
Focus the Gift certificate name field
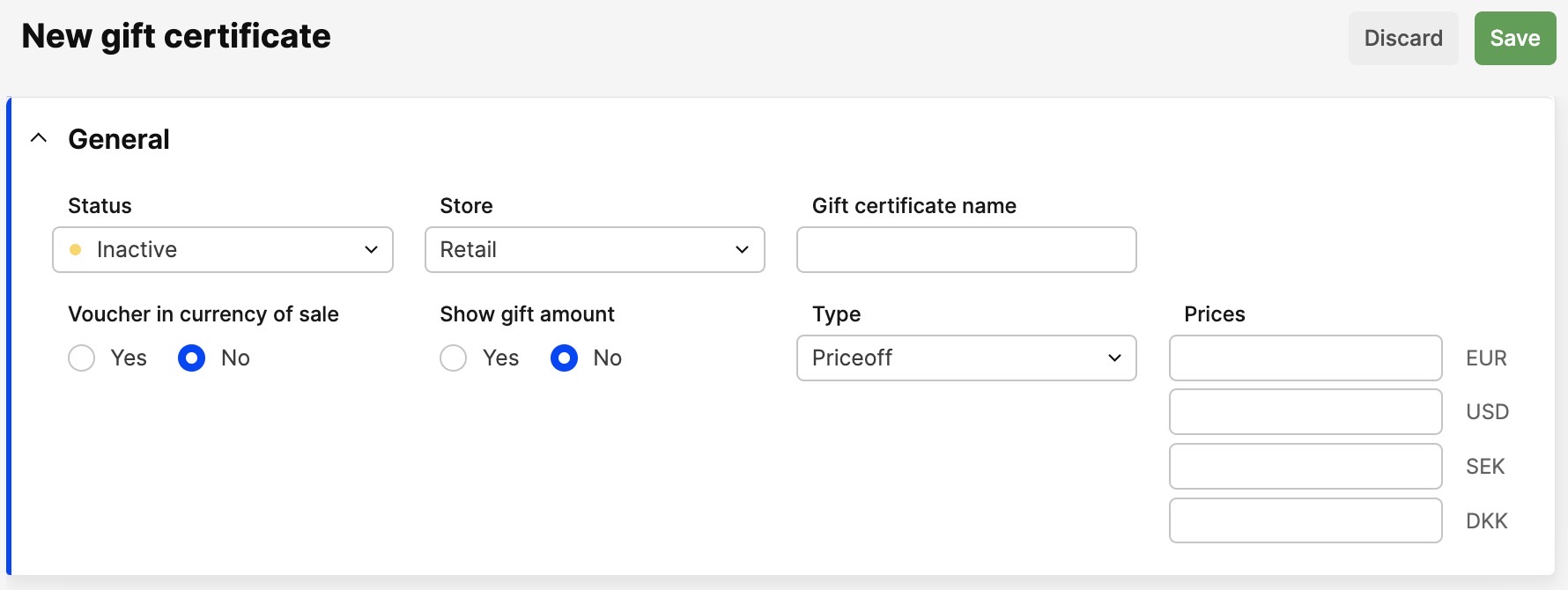[x=965, y=250]
